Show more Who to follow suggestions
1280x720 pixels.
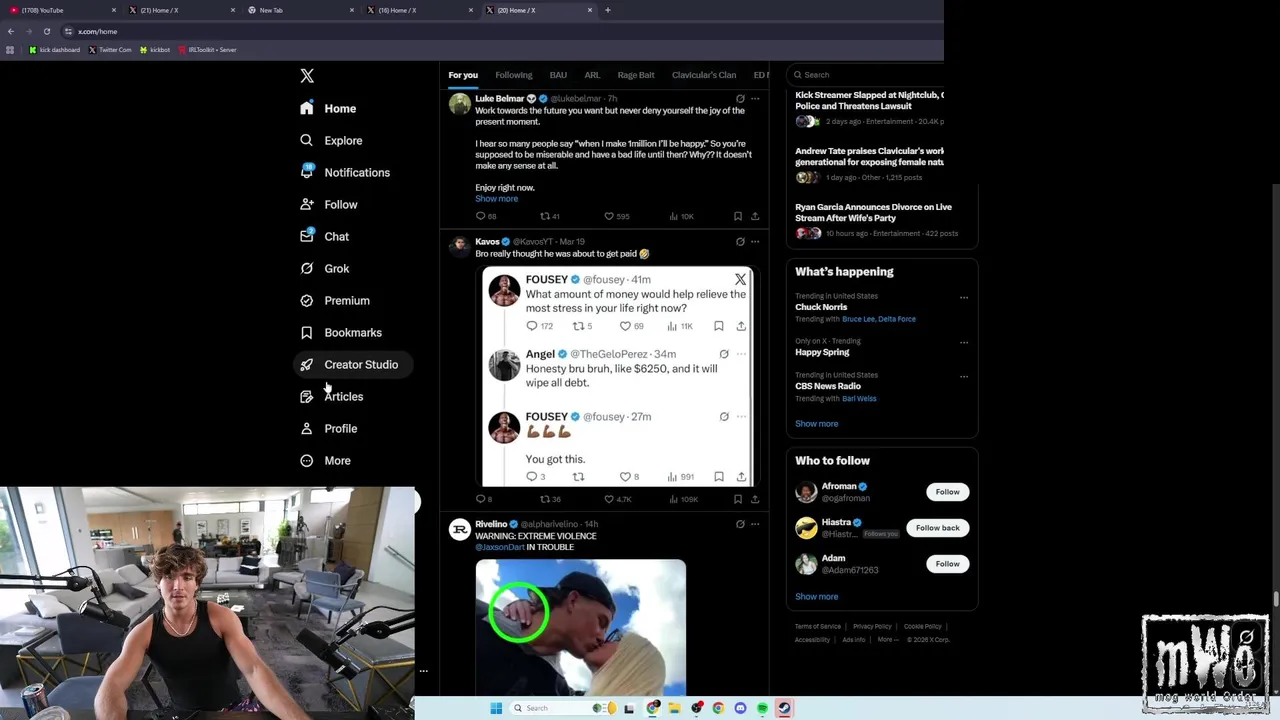(x=817, y=596)
